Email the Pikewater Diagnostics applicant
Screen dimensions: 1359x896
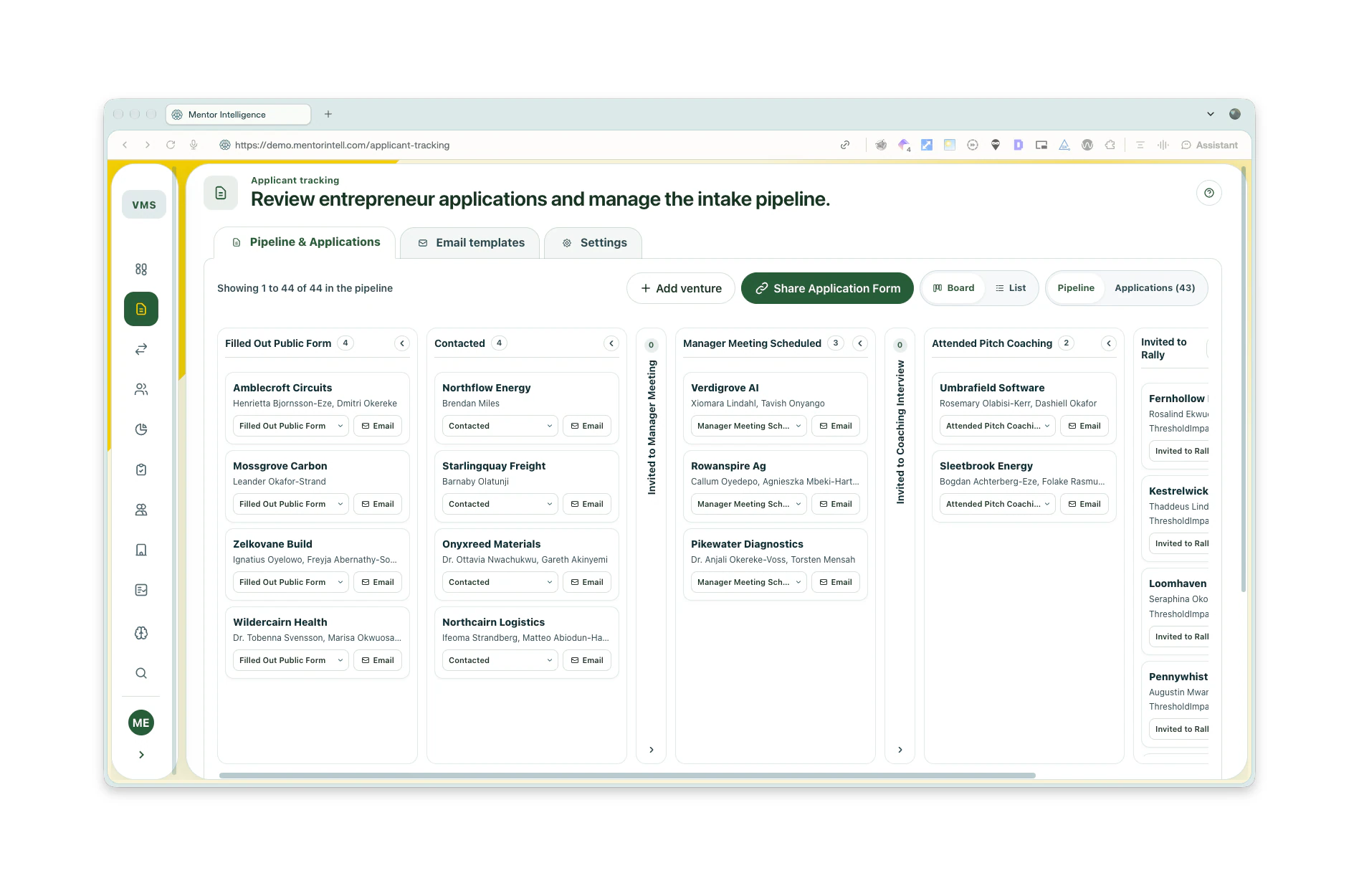[836, 582]
